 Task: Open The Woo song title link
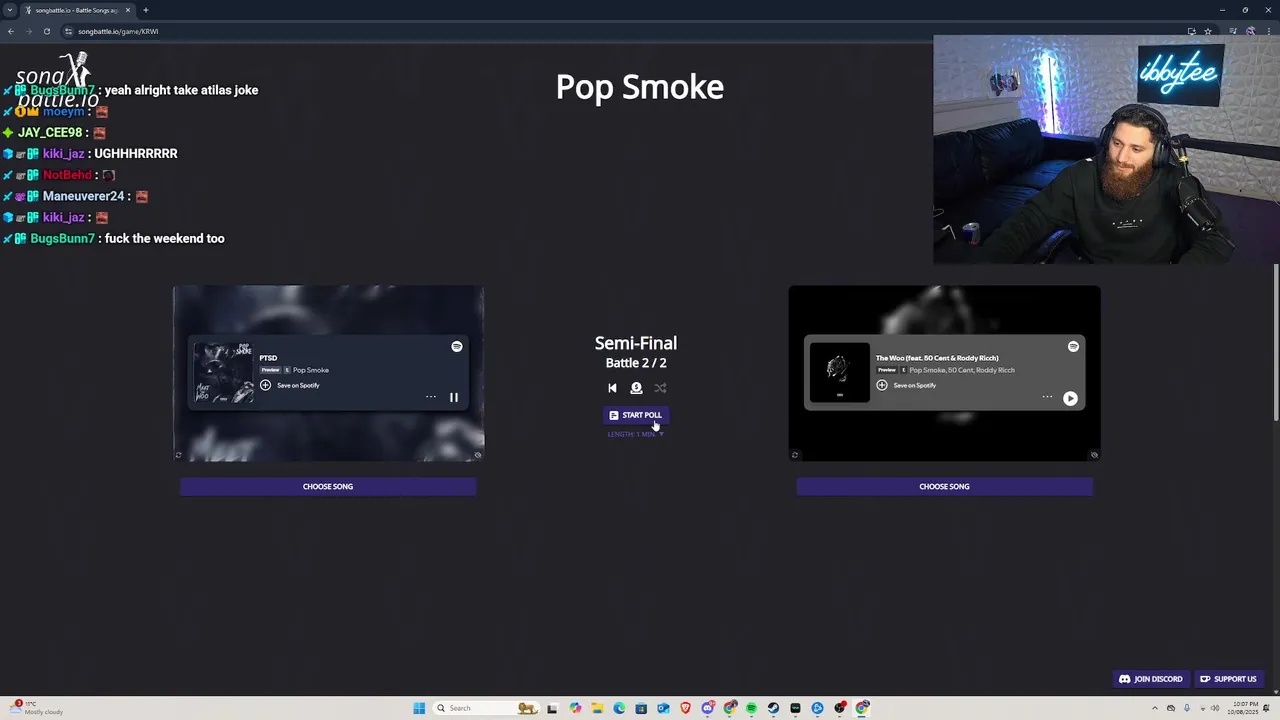[937, 358]
